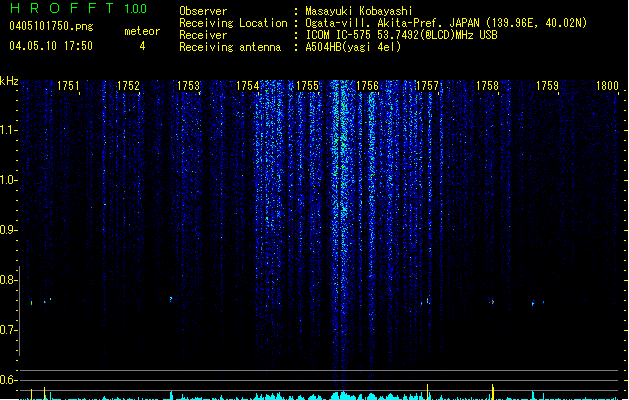The width and height of the screenshot is (629, 400).
Task: Click the yellow level spike below 1758
Action: pyautogui.click(x=493, y=392)
